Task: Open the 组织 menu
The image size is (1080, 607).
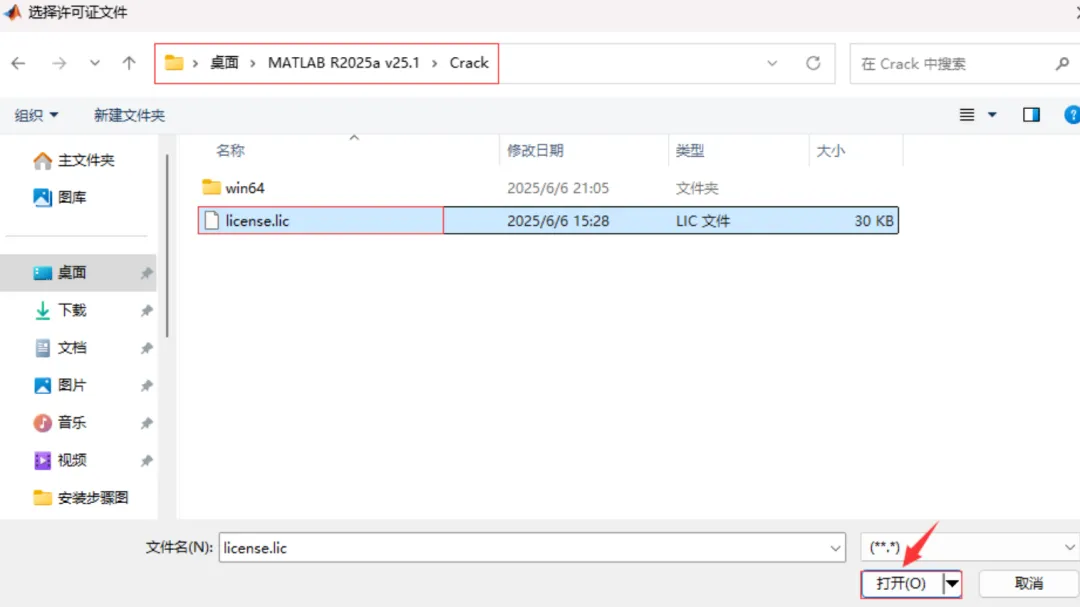Action: [36, 115]
